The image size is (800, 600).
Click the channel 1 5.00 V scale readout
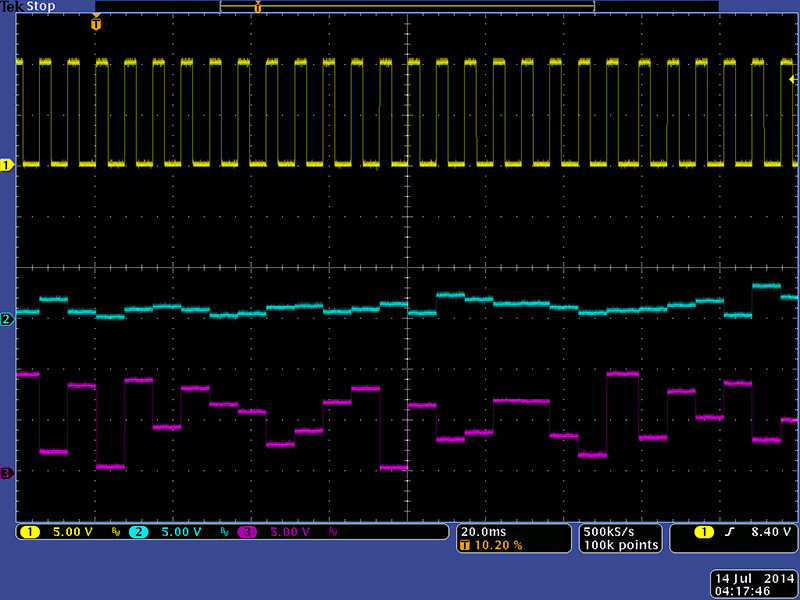tap(72, 532)
